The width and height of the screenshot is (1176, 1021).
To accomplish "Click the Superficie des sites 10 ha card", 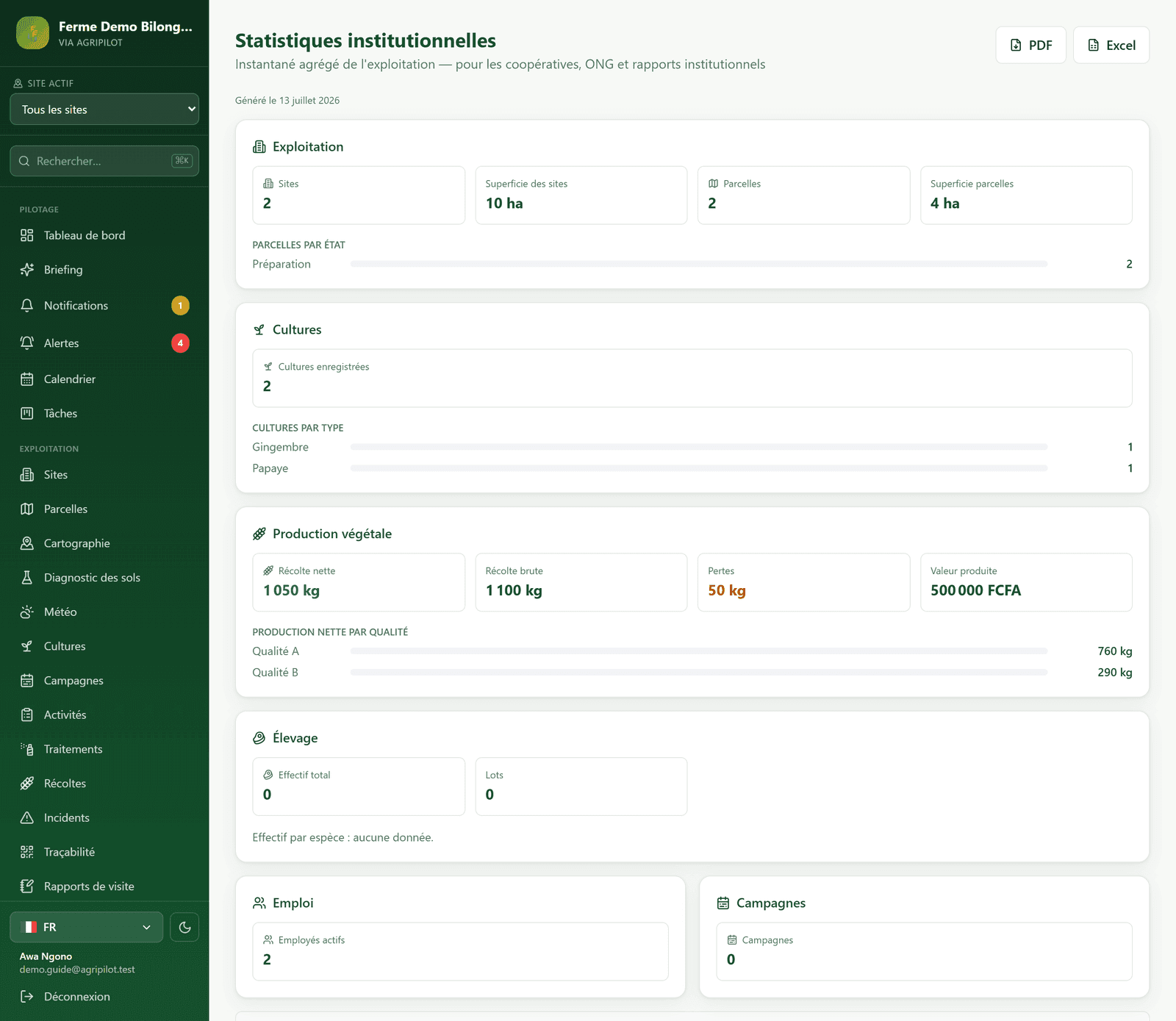I will point(581,195).
